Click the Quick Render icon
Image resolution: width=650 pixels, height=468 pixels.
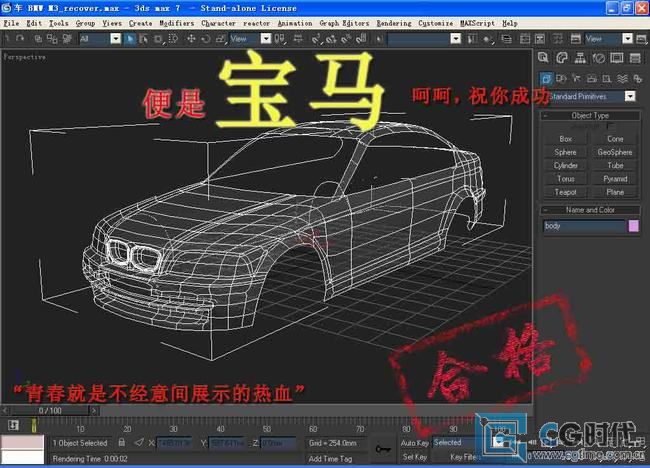[641, 39]
